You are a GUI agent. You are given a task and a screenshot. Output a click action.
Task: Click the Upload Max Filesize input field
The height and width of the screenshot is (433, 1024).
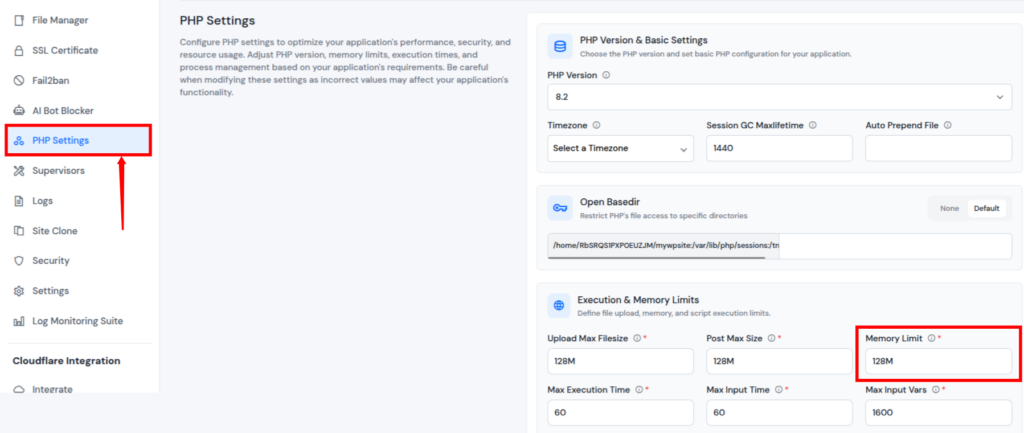620,361
